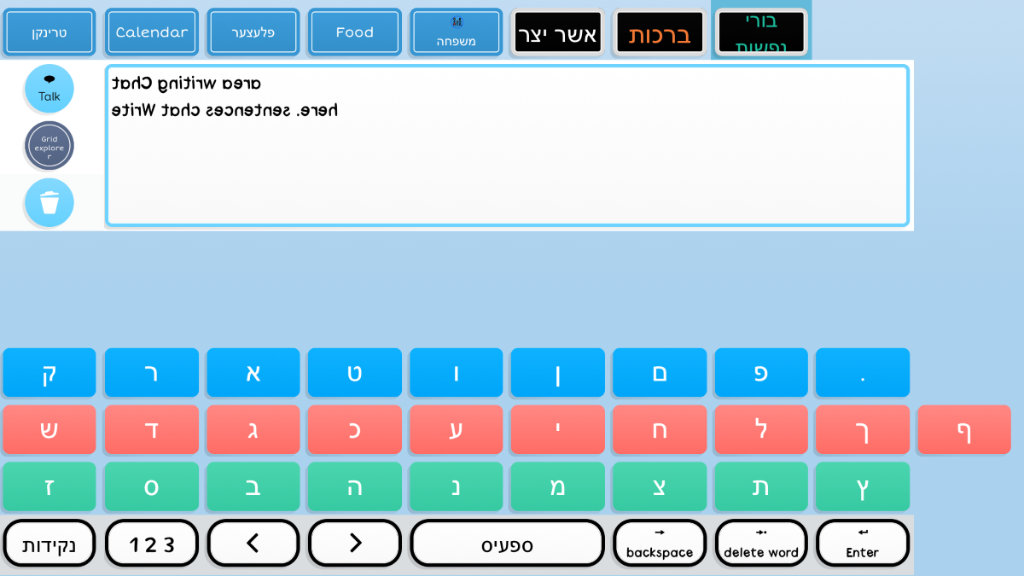Open the Grid explorer button
Image resolution: width=1024 pixels, height=576 pixels.
pyautogui.click(x=49, y=146)
